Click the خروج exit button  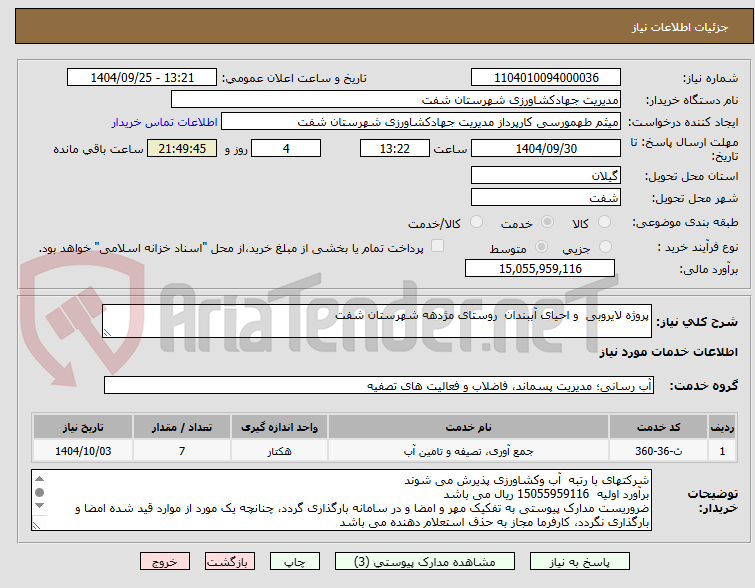pyautogui.click(x=165, y=562)
